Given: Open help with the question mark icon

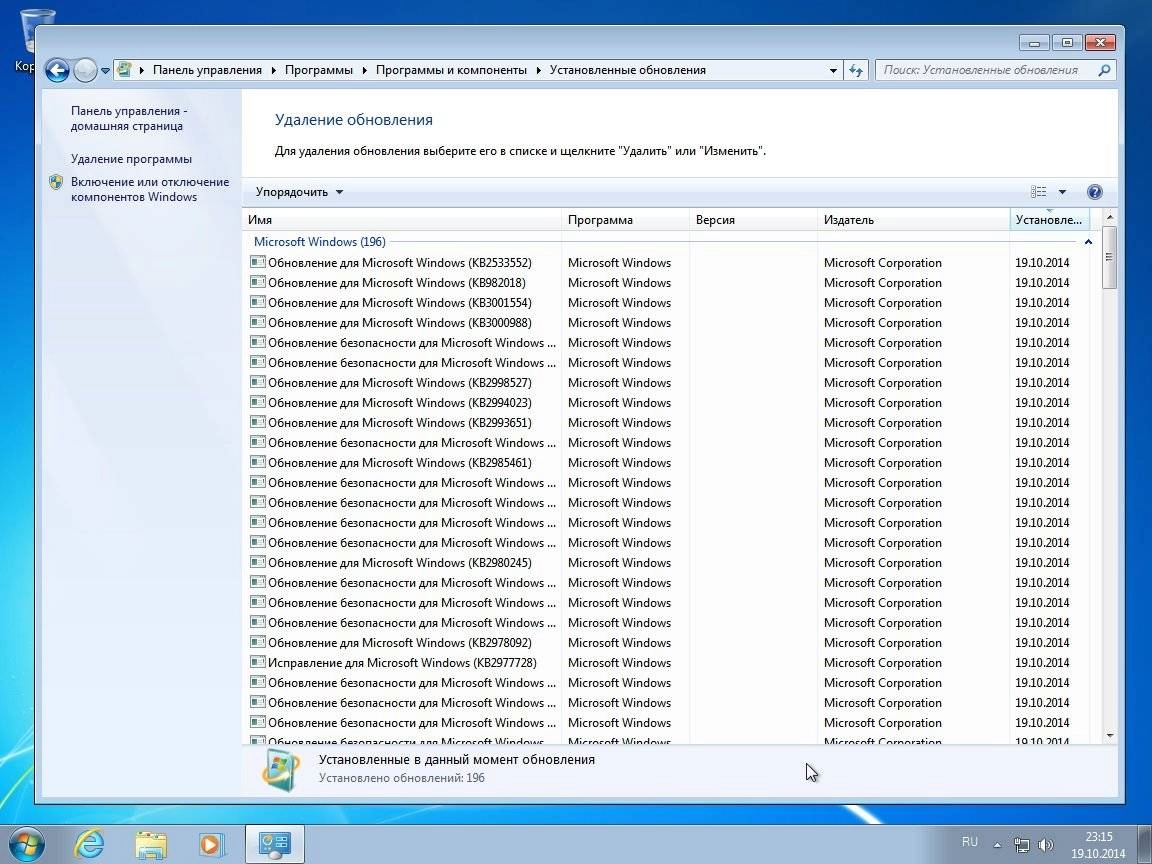Looking at the screenshot, I should pos(1094,192).
